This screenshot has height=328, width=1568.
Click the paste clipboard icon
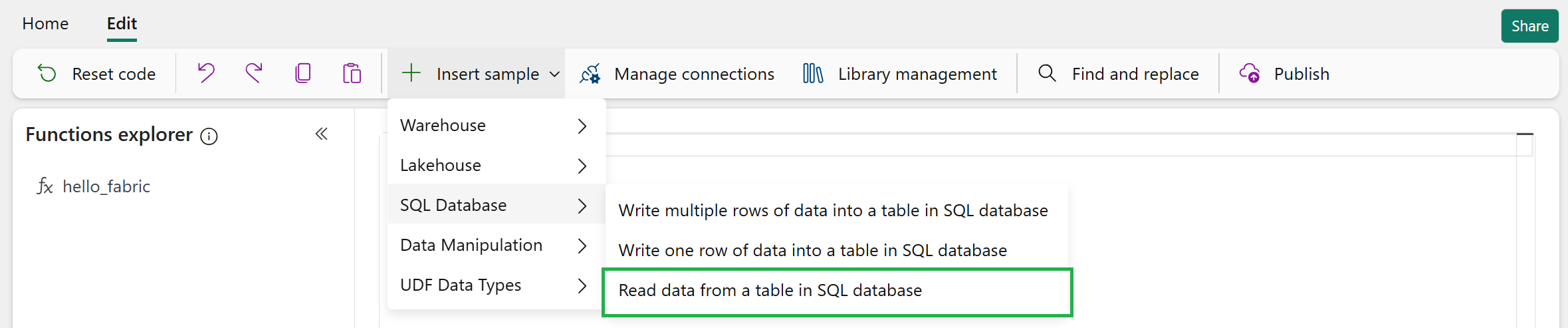tap(352, 73)
